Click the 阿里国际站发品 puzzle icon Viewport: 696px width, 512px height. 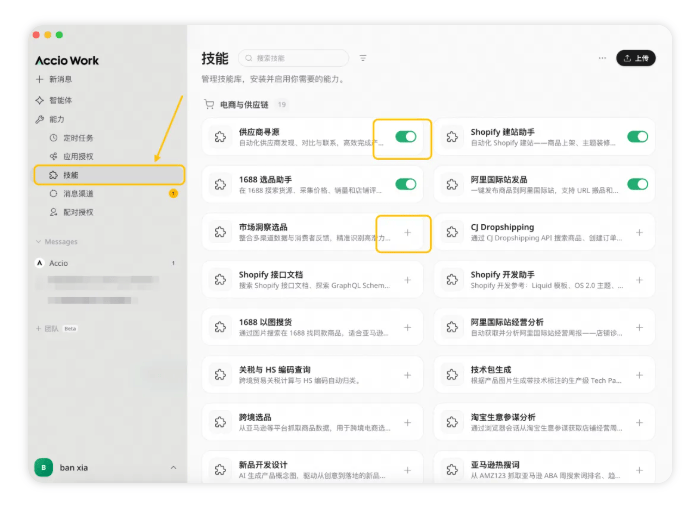(452, 184)
